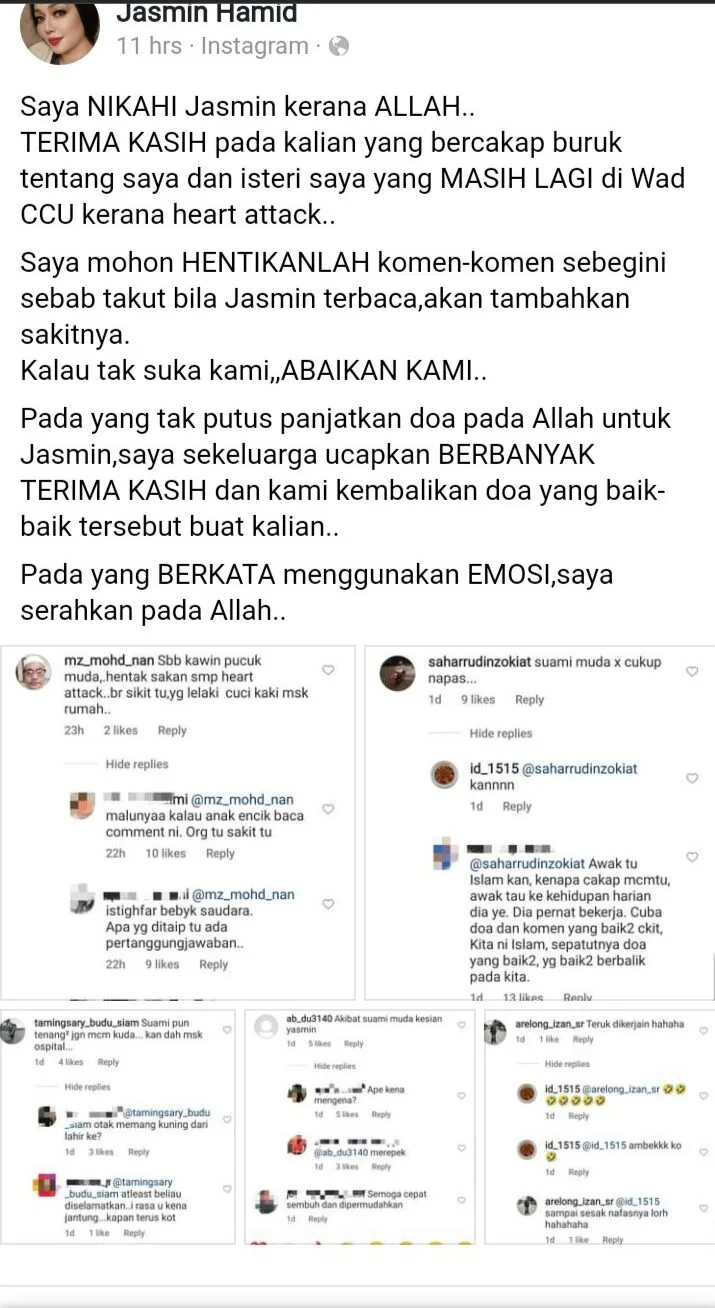This screenshot has height=1308, width=715.
Task: Click the globe public privacy icon
Action: pos(339,46)
